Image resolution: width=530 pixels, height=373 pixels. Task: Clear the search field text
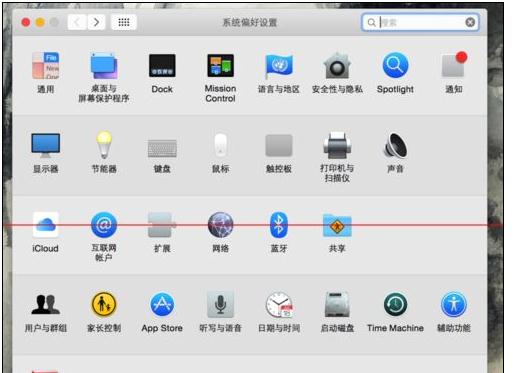tap(470, 22)
